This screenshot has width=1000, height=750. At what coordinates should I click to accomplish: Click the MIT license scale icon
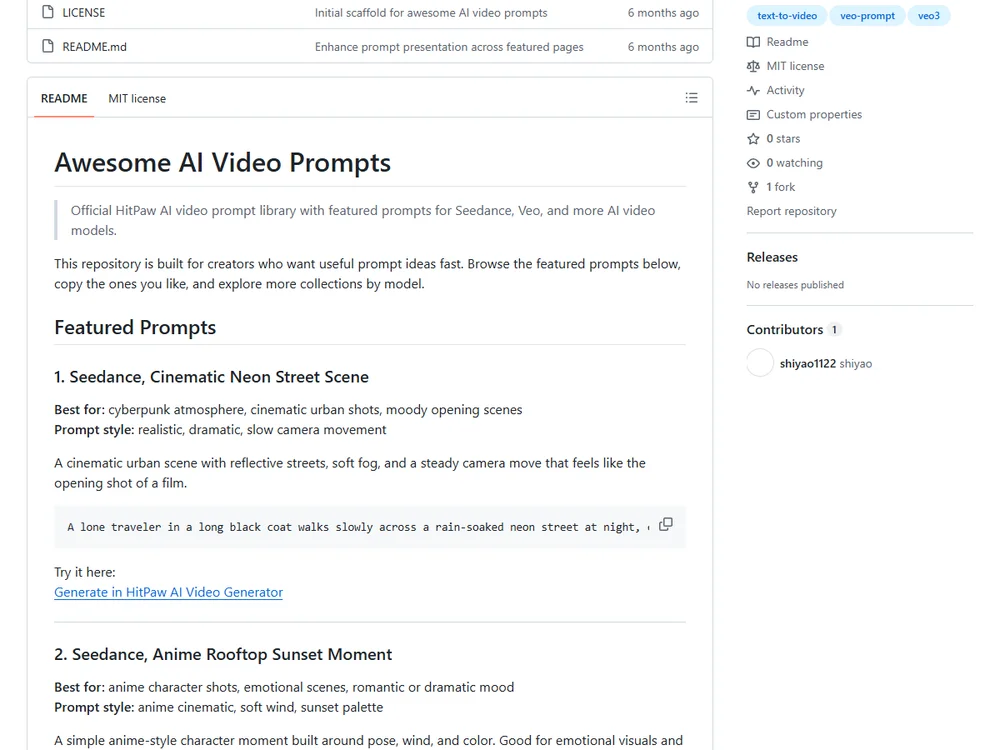753,66
